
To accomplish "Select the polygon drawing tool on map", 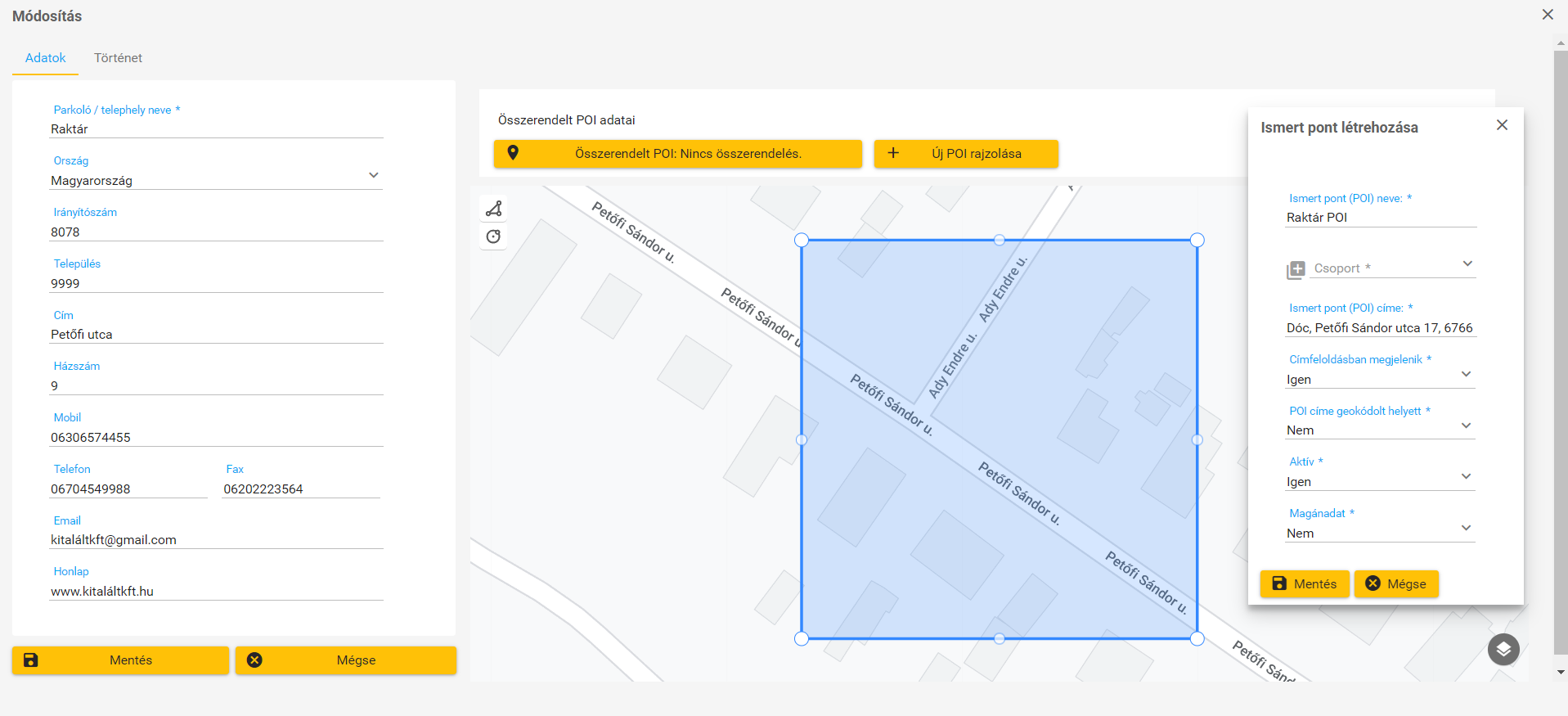I will click(493, 209).
